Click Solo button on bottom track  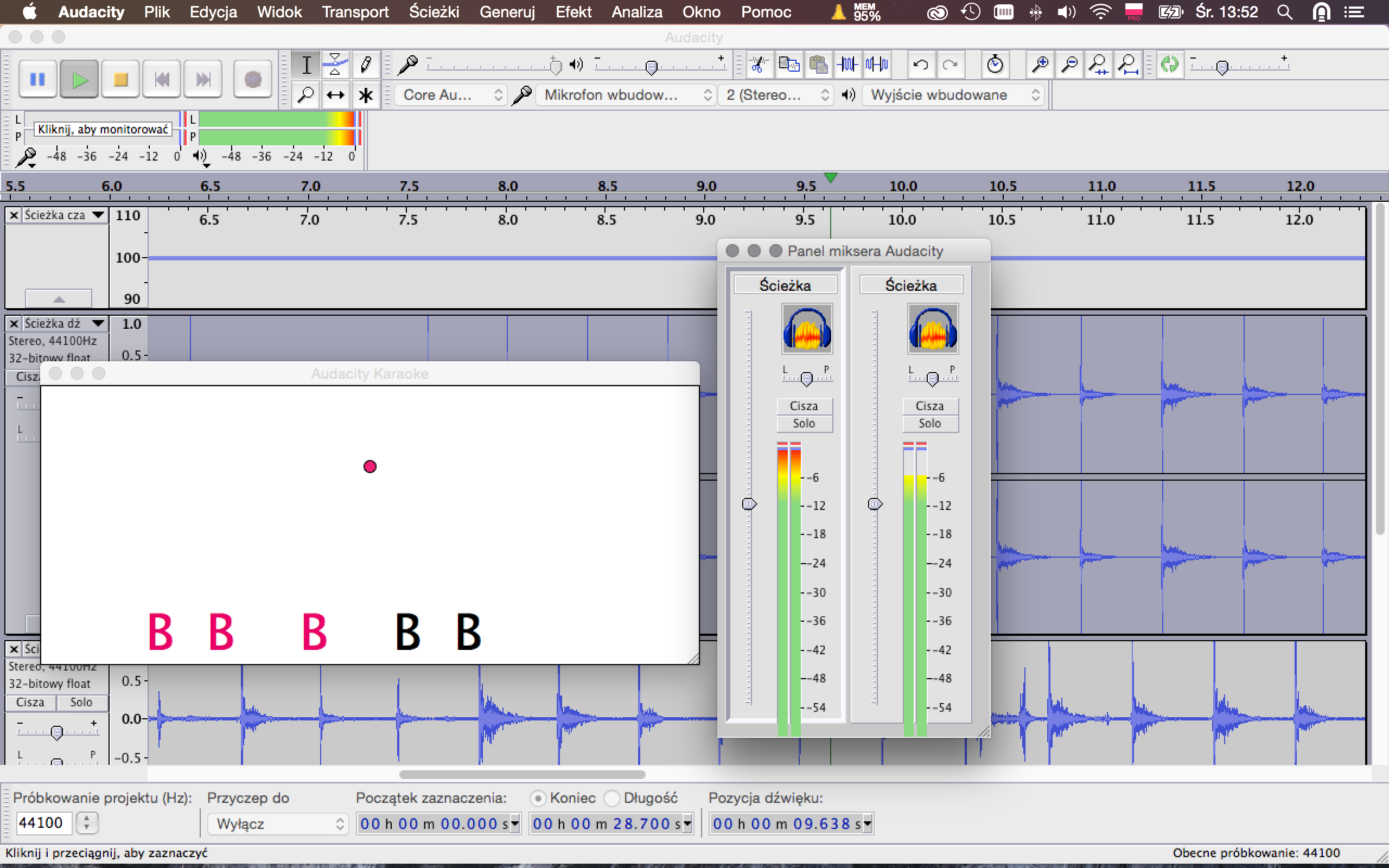click(81, 702)
